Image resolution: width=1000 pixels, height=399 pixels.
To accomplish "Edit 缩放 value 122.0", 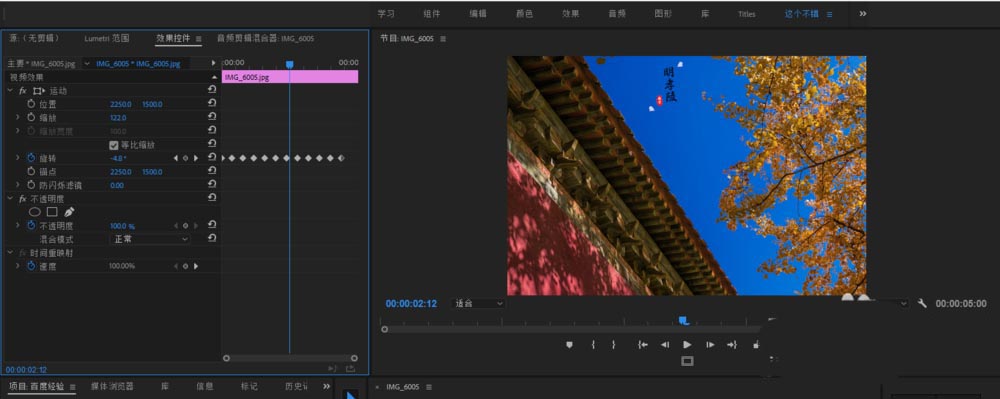I will [x=118, y=118].
